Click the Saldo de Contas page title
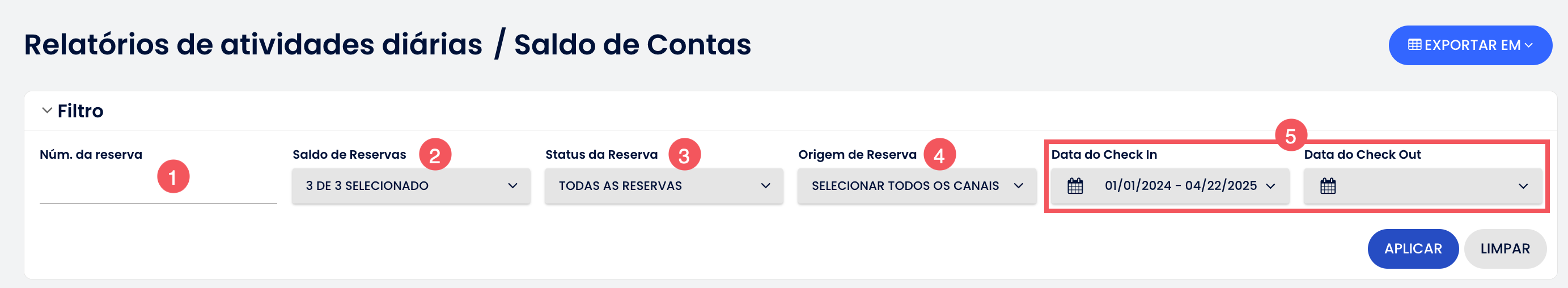Viewport: 1568px width, 288px height. (x=632, y=45)
